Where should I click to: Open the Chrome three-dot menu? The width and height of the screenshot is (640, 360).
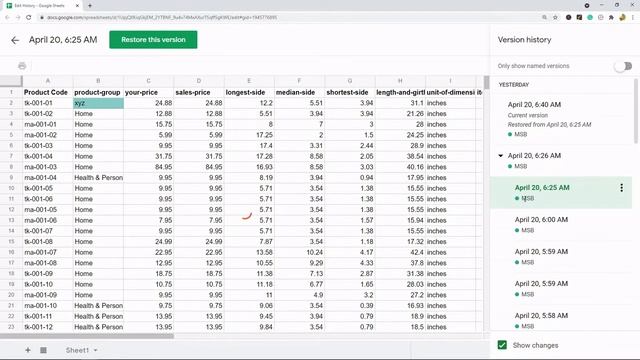pyautogui.click(x=633, y=18)
